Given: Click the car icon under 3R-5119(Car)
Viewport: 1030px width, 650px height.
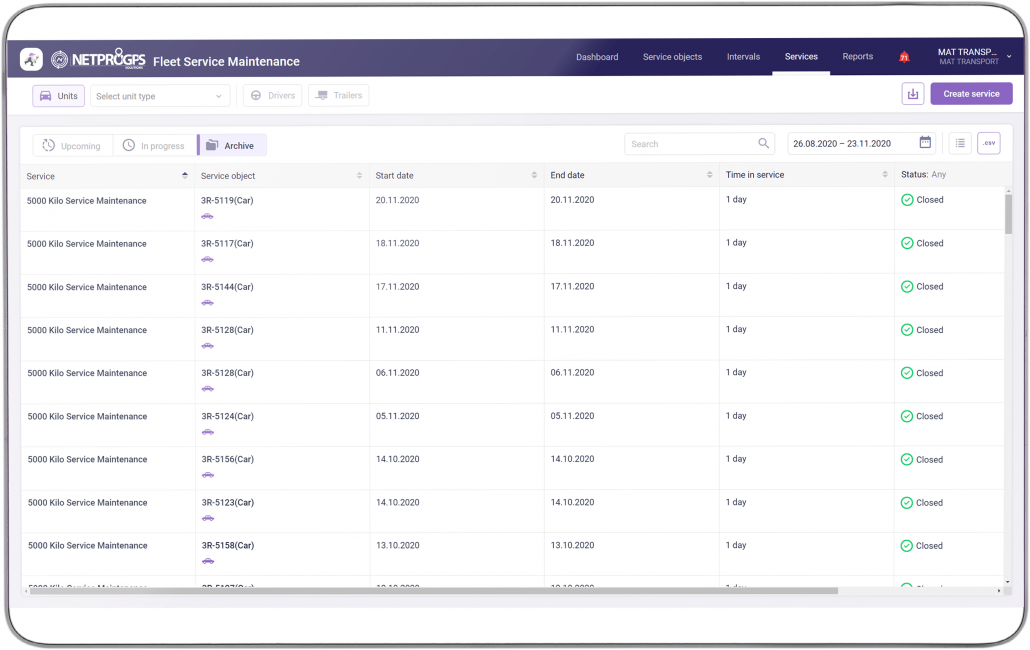Looking at the screenshot, I should click(207, 216).
